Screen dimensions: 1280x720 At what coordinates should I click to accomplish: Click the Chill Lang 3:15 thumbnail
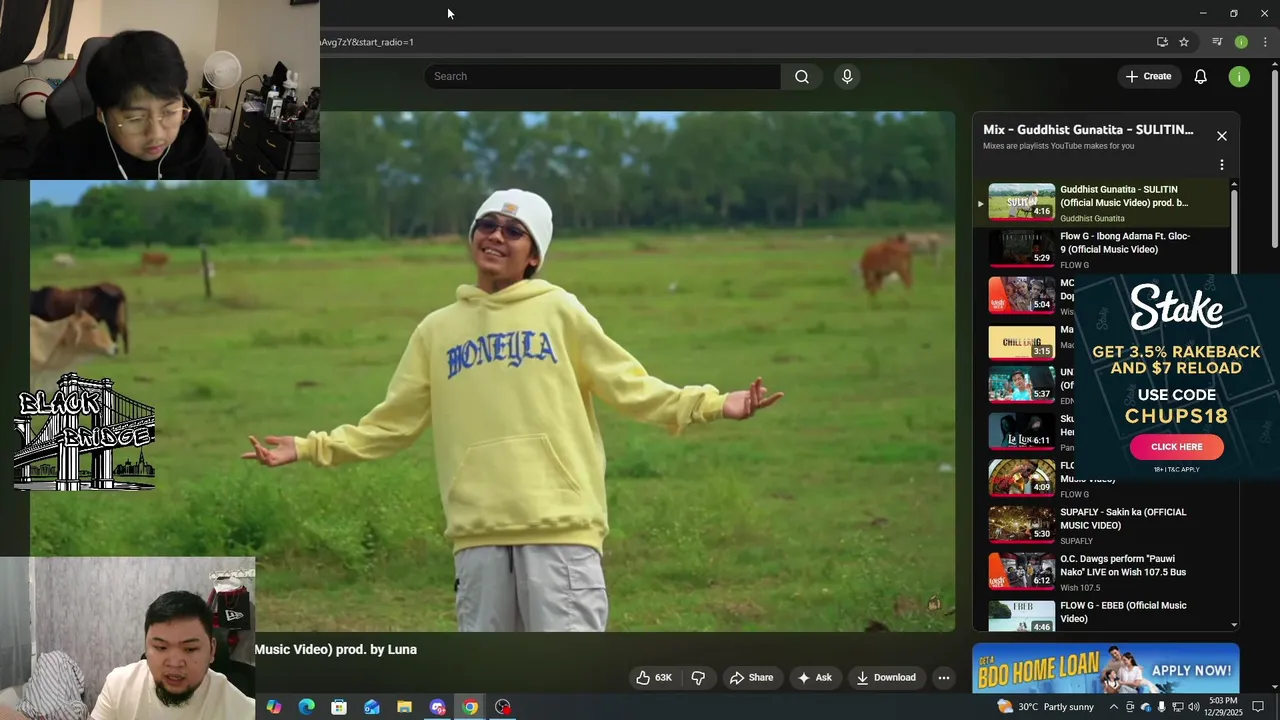pyautogui.click(x=1022, y=342)
